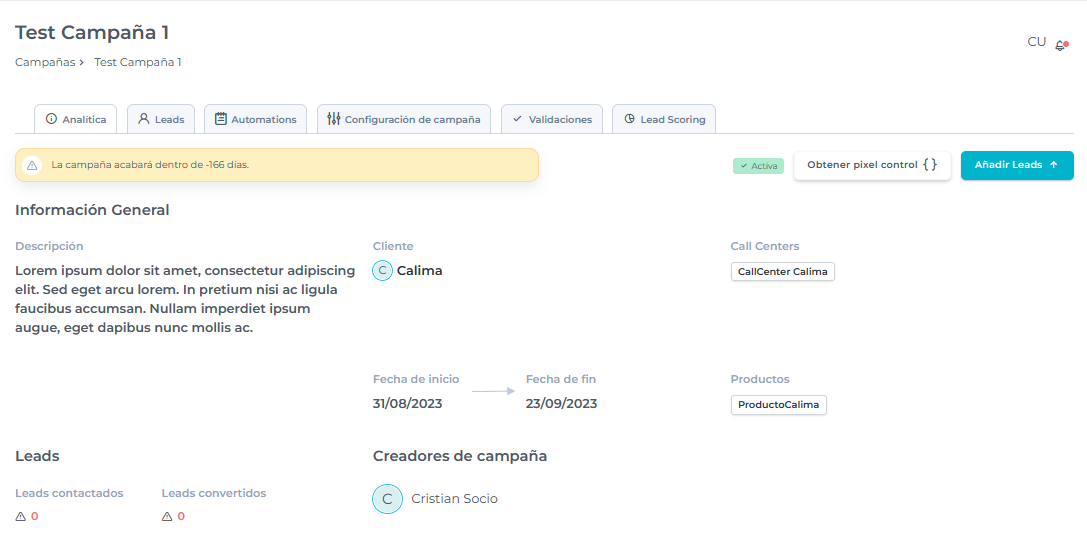The height and width of the screenshot is (546, 1087).
Task: Select the Validaciones tab
Action: (x=552, y=119)
